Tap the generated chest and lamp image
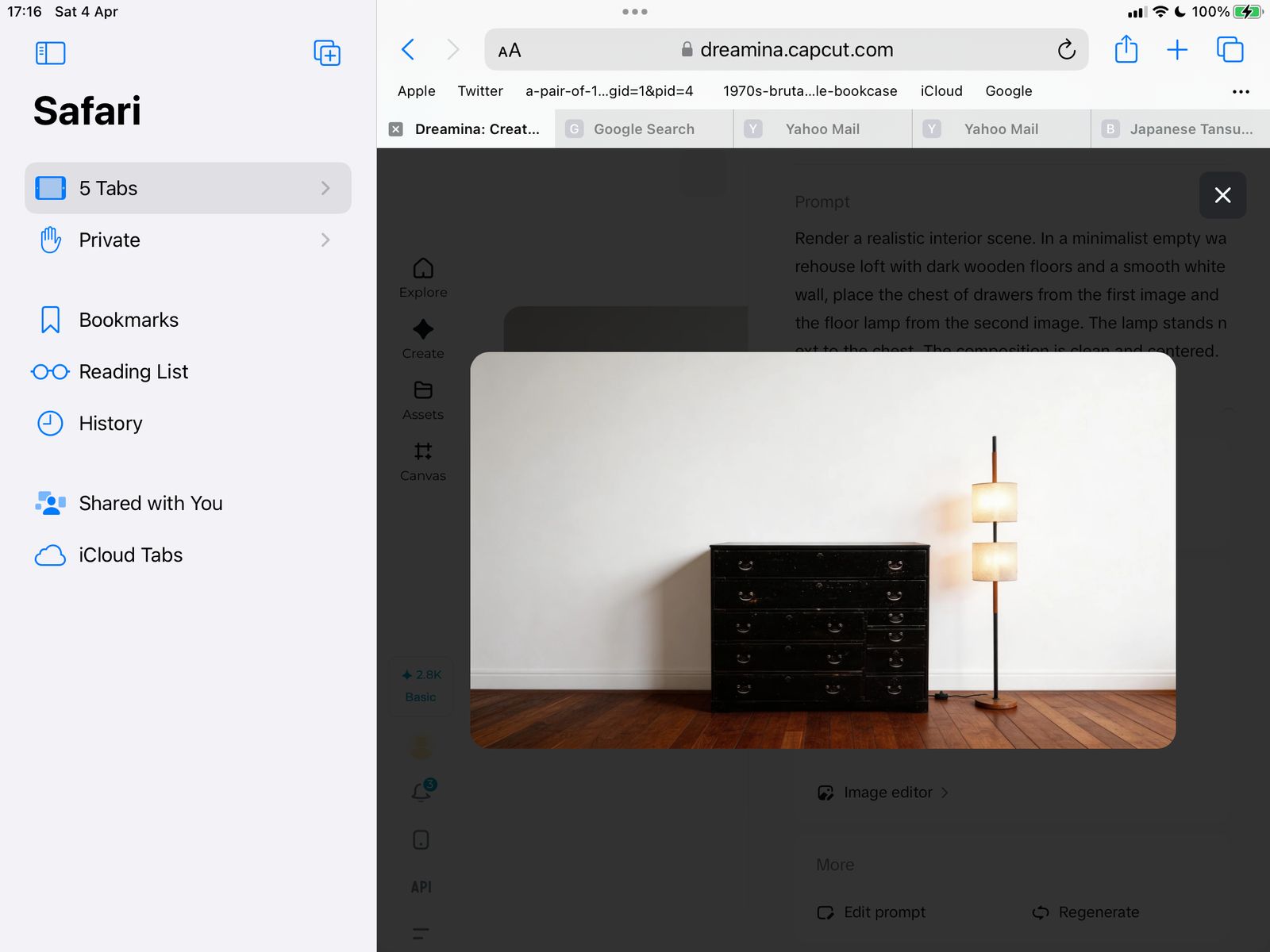 823,551
